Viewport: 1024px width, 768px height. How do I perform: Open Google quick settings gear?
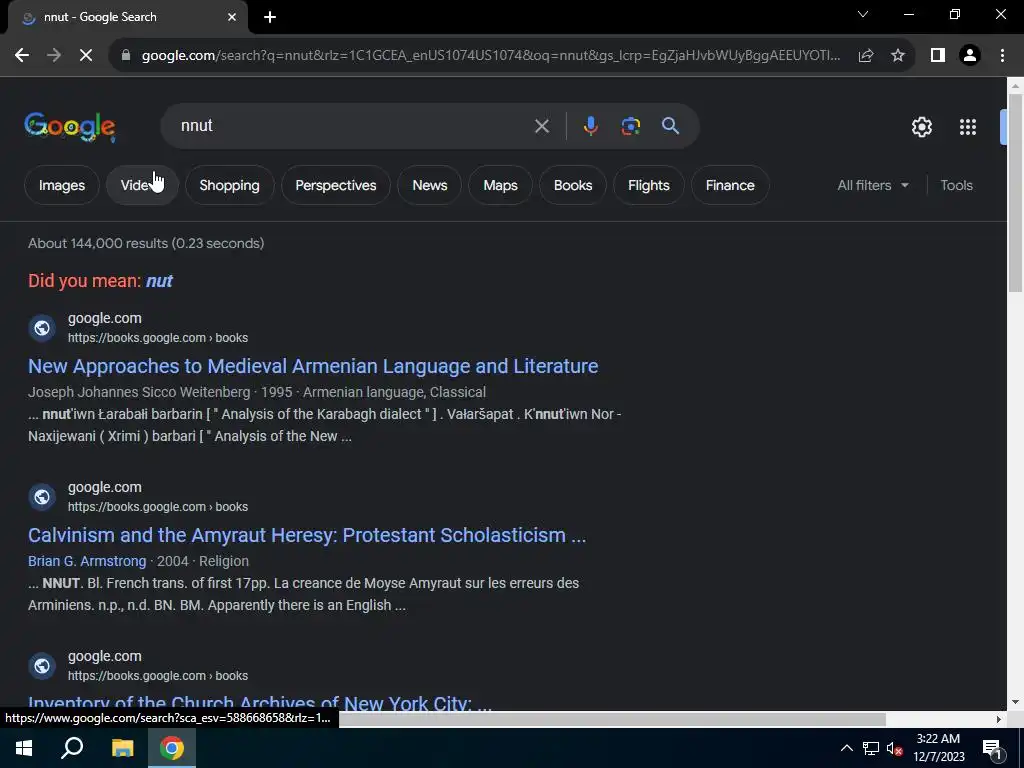921,127
